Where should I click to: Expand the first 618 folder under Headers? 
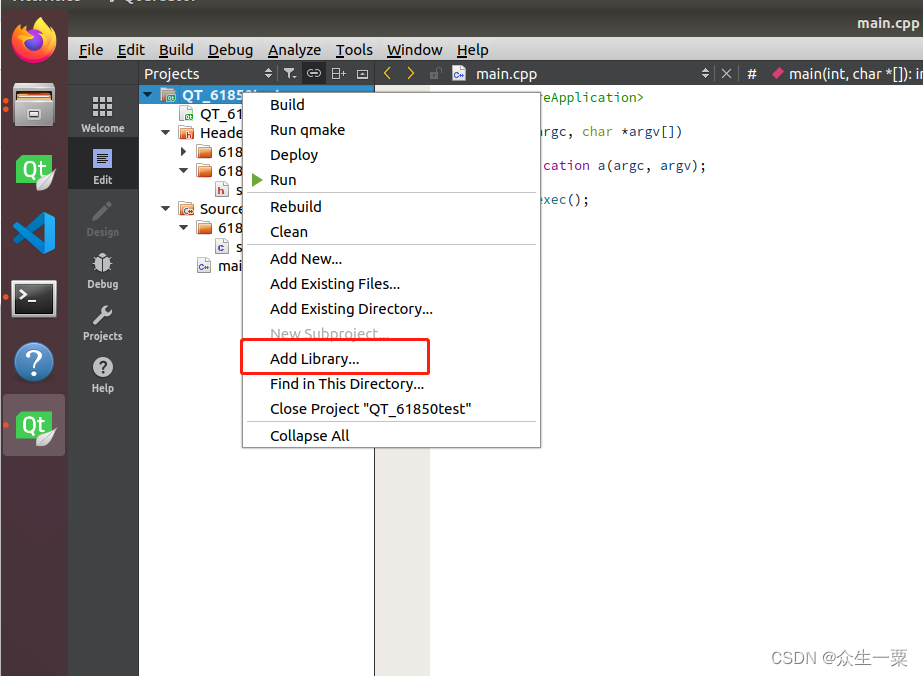click(x=184, y=152)
